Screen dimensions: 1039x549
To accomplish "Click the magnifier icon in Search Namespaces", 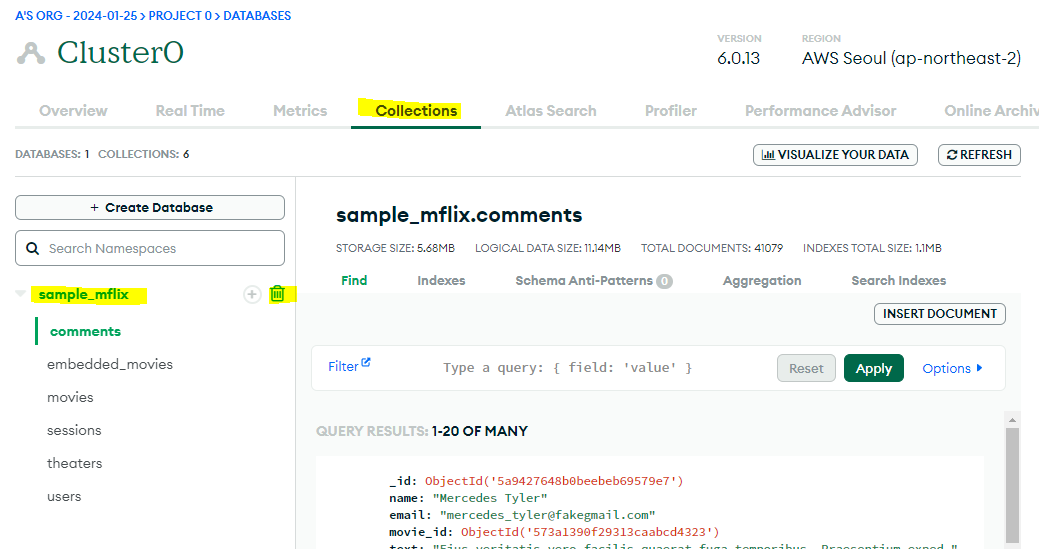I will [32, 248].
